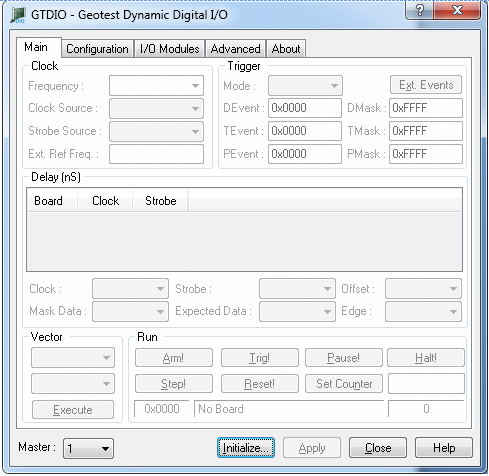Click the Step! button

[174, 384]
